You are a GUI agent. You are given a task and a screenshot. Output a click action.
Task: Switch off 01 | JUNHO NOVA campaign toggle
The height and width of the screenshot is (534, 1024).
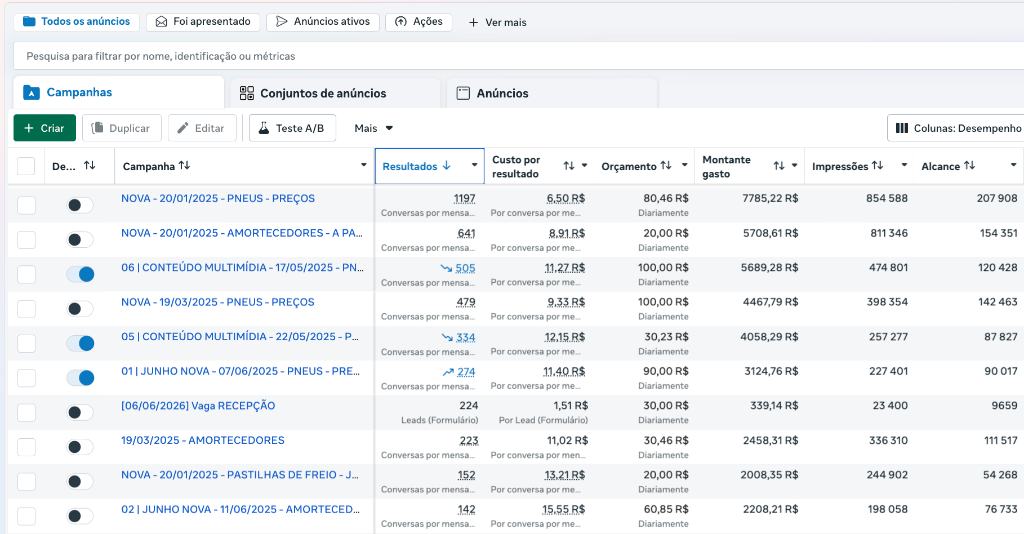(x=80, y=378)
